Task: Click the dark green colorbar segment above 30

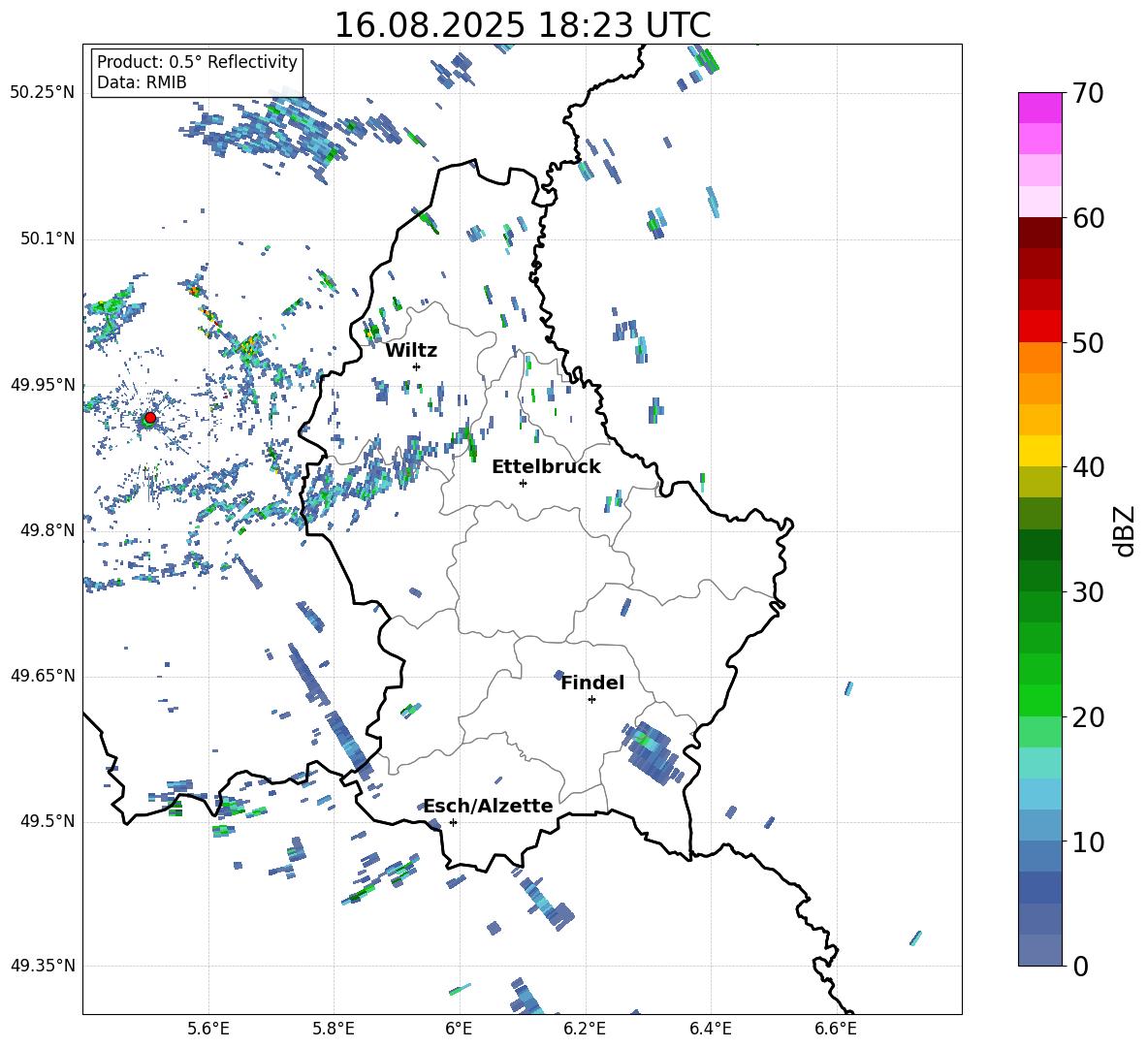Action: 1039,576
